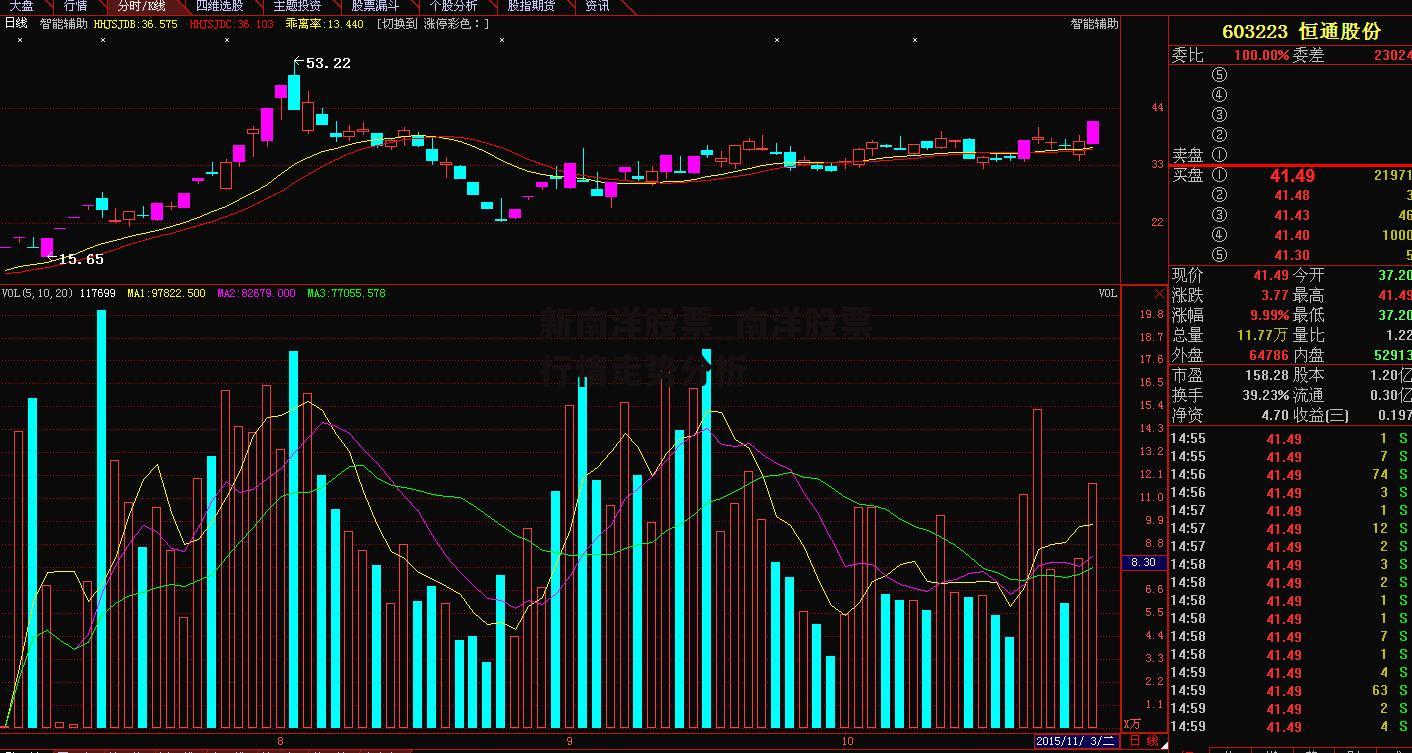This screenshot has width=1412, height=753.
Task: Click the 现价 41.49 value
Action: click(1270, 275)
